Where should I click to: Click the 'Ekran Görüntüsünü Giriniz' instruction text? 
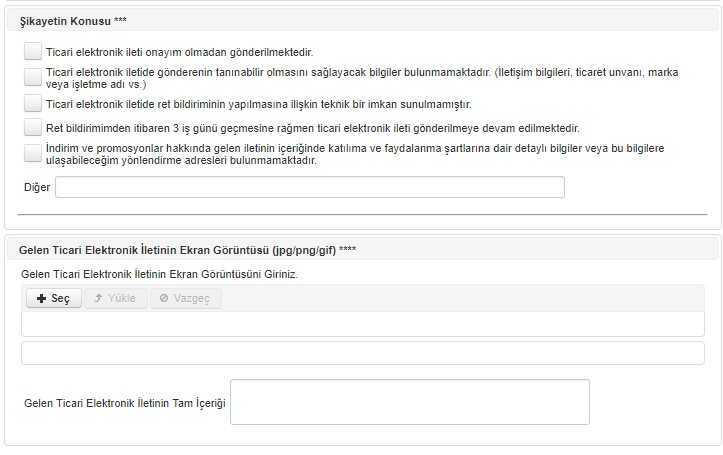point(160,274)
